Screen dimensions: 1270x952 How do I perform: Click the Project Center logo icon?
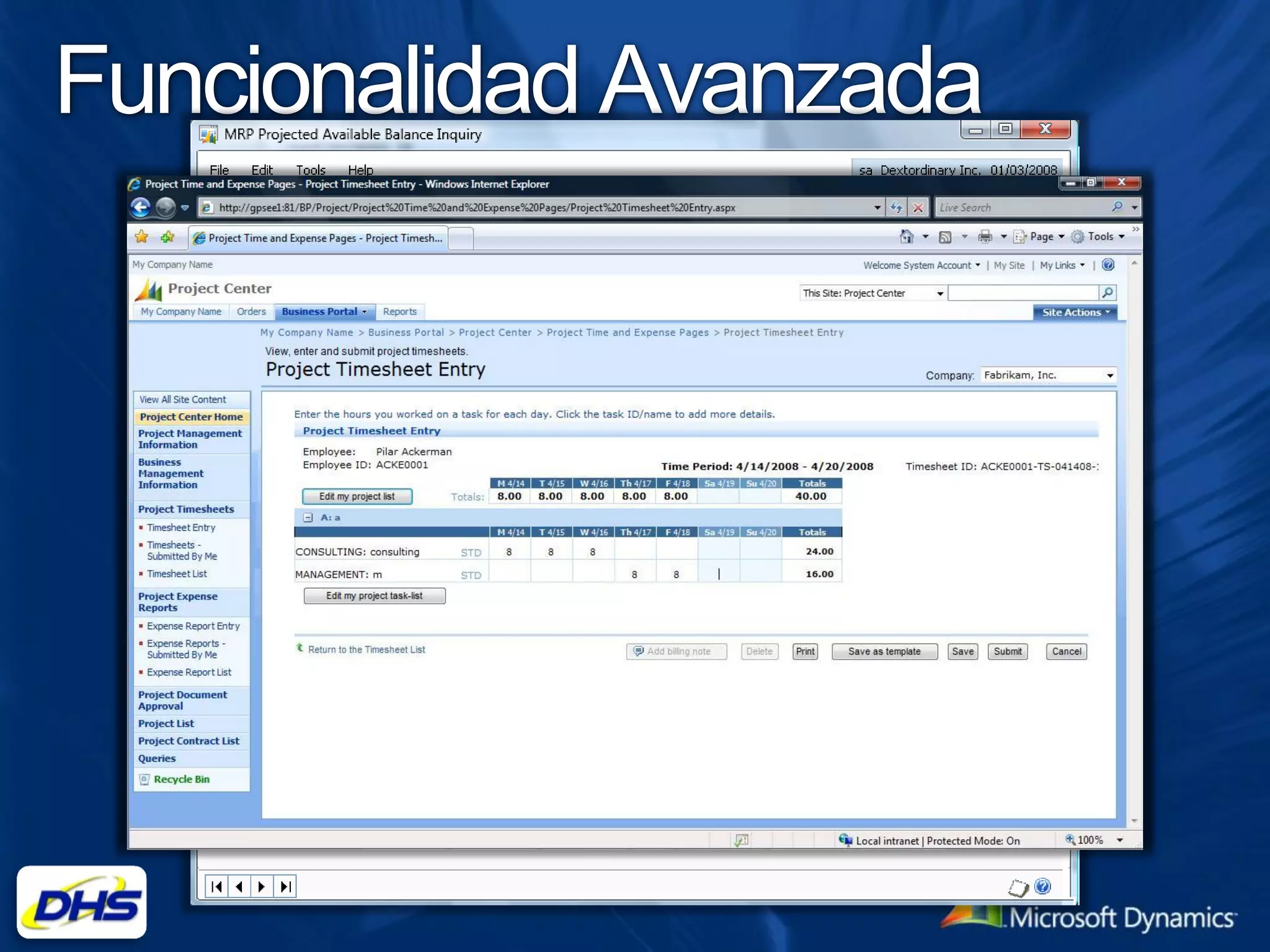point(149,289)
